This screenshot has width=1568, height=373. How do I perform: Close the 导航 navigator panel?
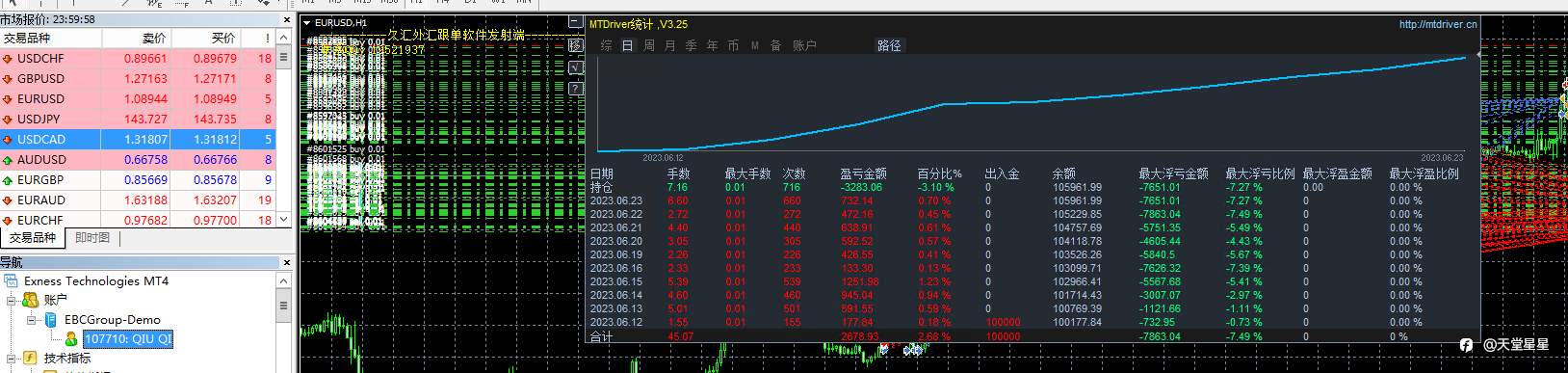coord(286,262)
